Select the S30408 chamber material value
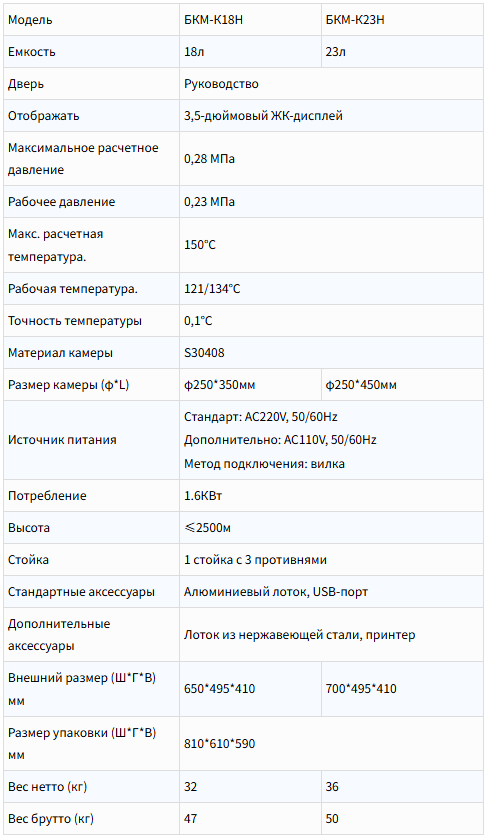Image resolution: width=486 pixels, height=840 pixels. point(204,353)
